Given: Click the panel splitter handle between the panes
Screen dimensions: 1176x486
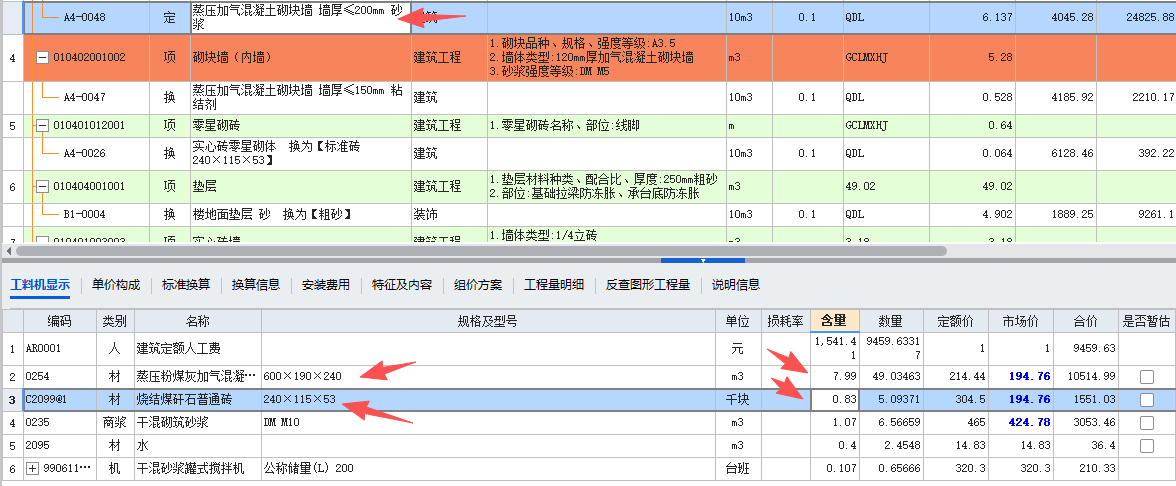Looking at the screenshot, I should click(x=702, y=260).
